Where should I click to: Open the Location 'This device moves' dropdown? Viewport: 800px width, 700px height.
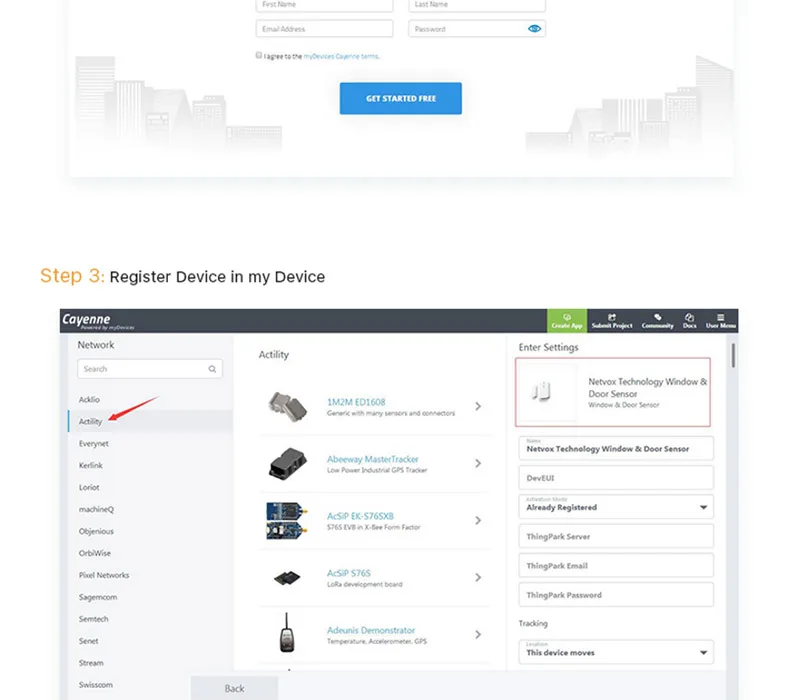616,652
